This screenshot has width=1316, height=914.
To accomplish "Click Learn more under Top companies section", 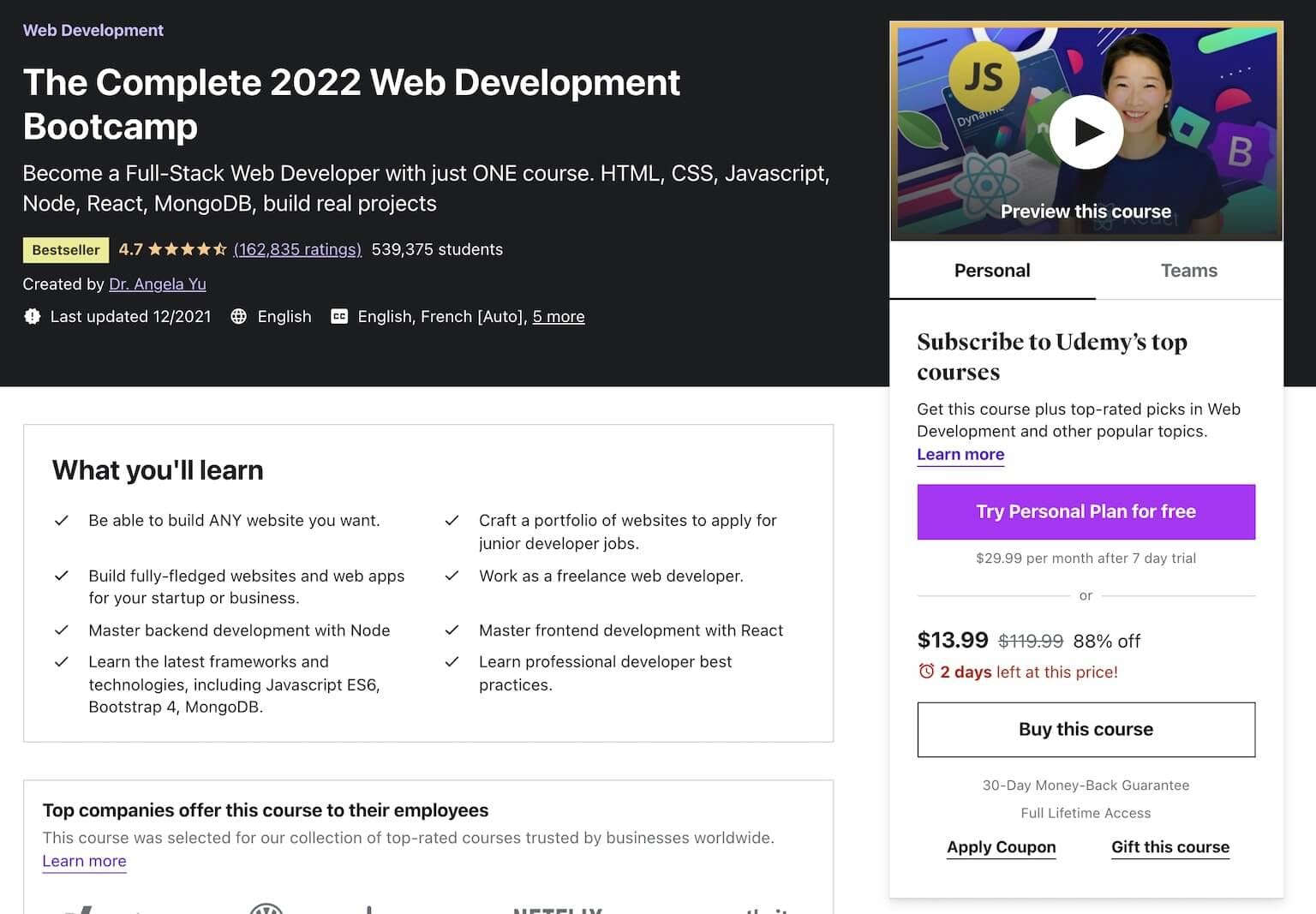I will point(84,861).
